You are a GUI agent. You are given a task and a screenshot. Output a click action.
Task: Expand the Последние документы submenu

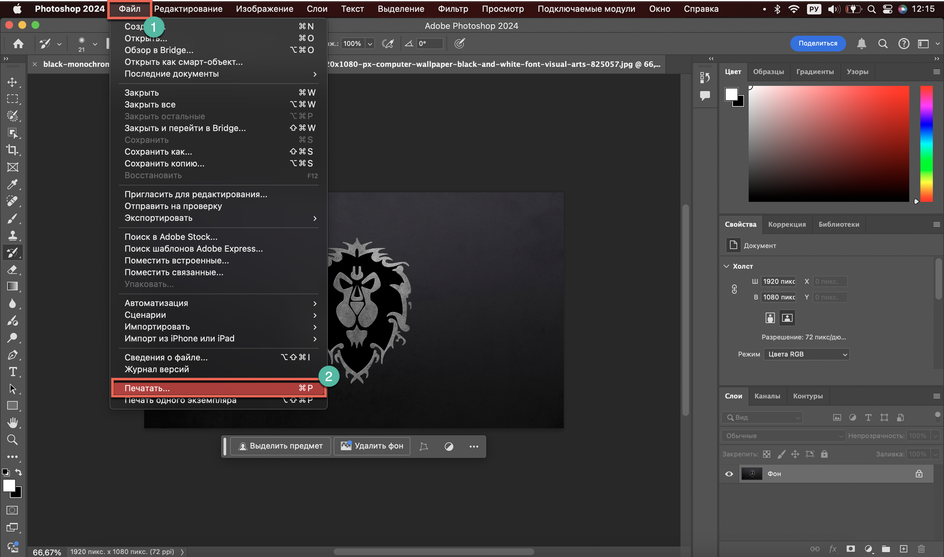point(220,73)
